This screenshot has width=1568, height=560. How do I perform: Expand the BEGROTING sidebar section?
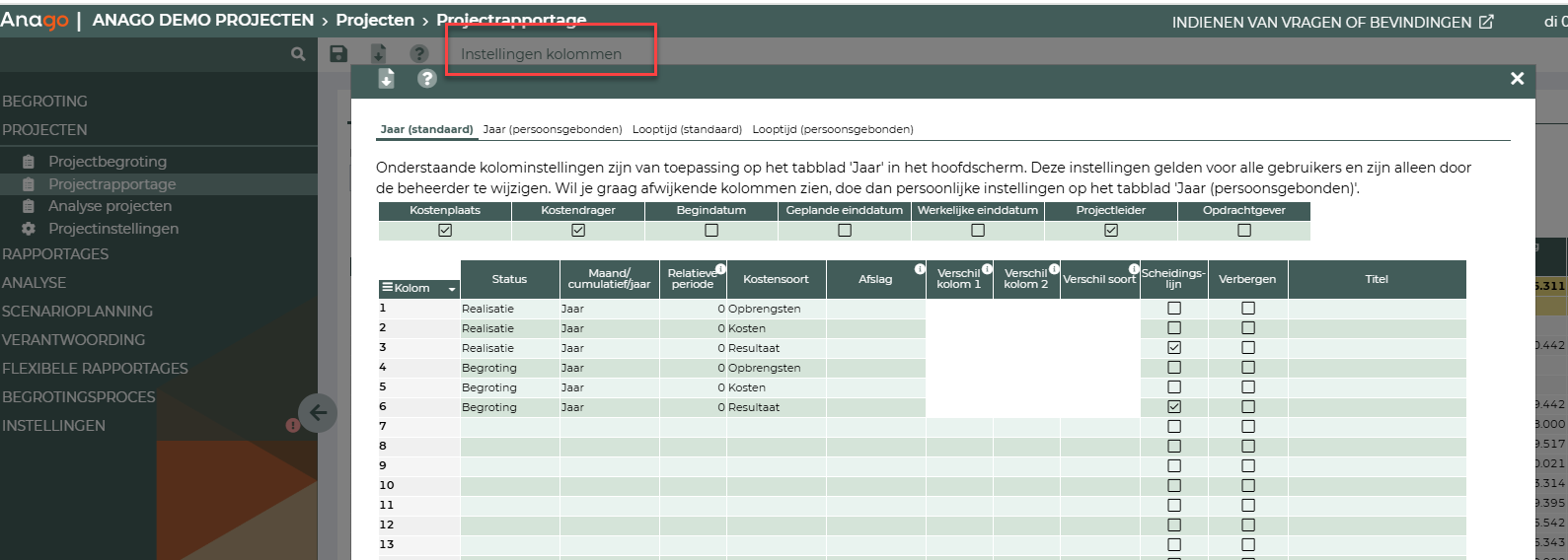44,102
